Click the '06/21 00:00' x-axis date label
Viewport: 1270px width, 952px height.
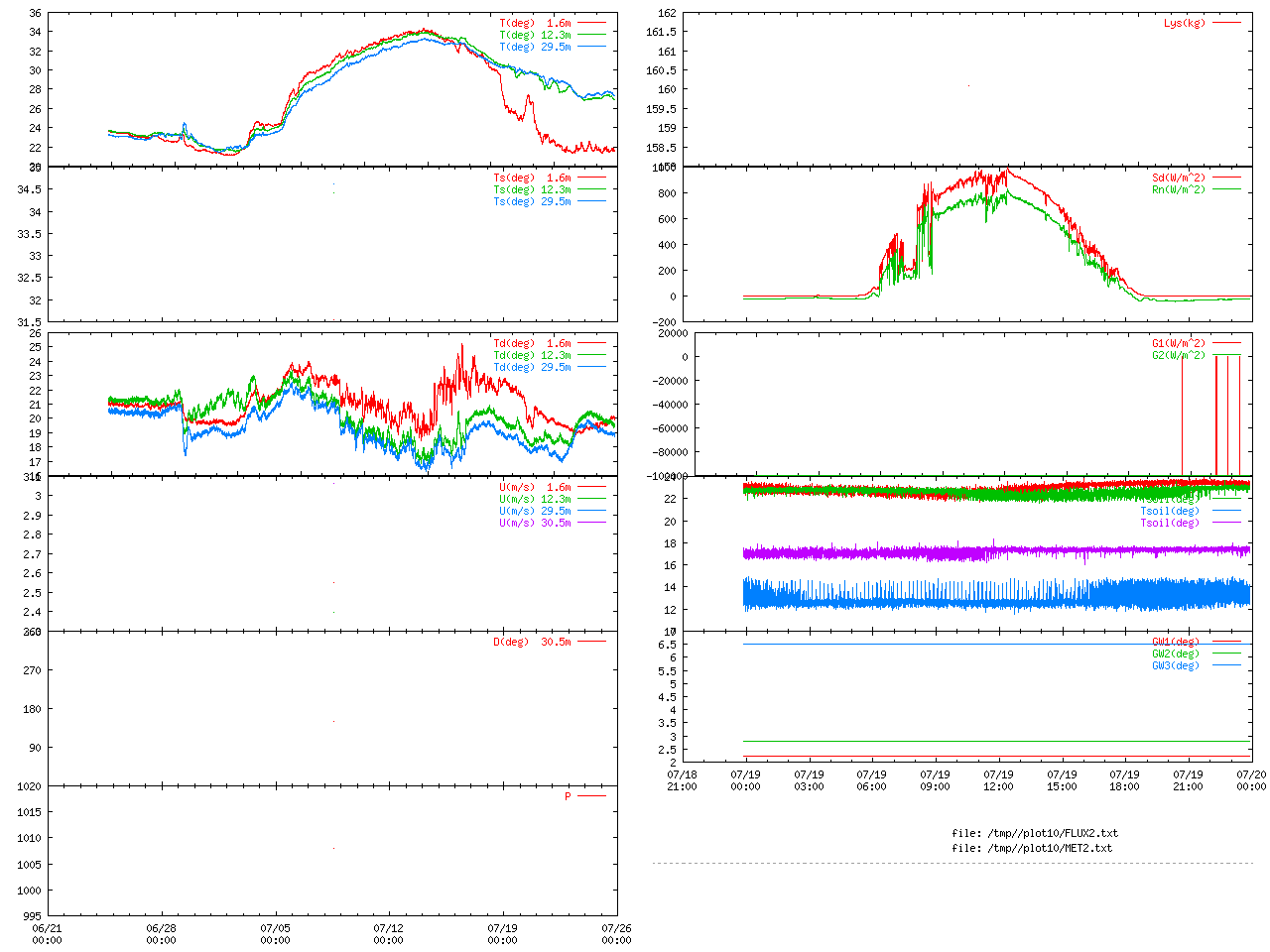coord(47,934)
